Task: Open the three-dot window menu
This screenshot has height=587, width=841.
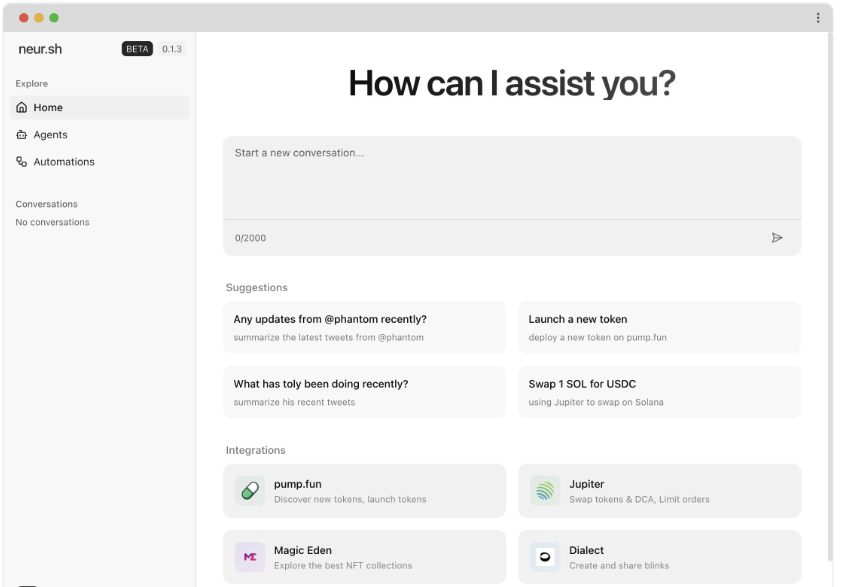Action: point(818,18)
